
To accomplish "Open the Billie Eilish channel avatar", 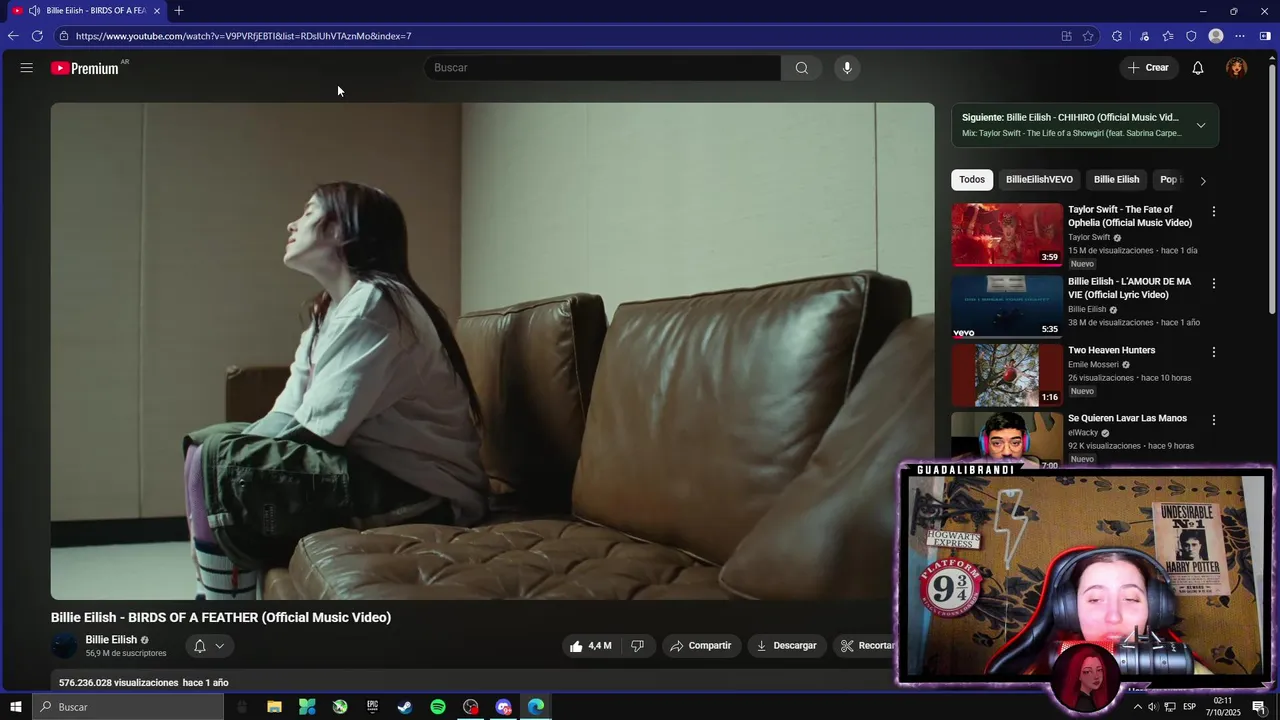I will tap(64, 646).
